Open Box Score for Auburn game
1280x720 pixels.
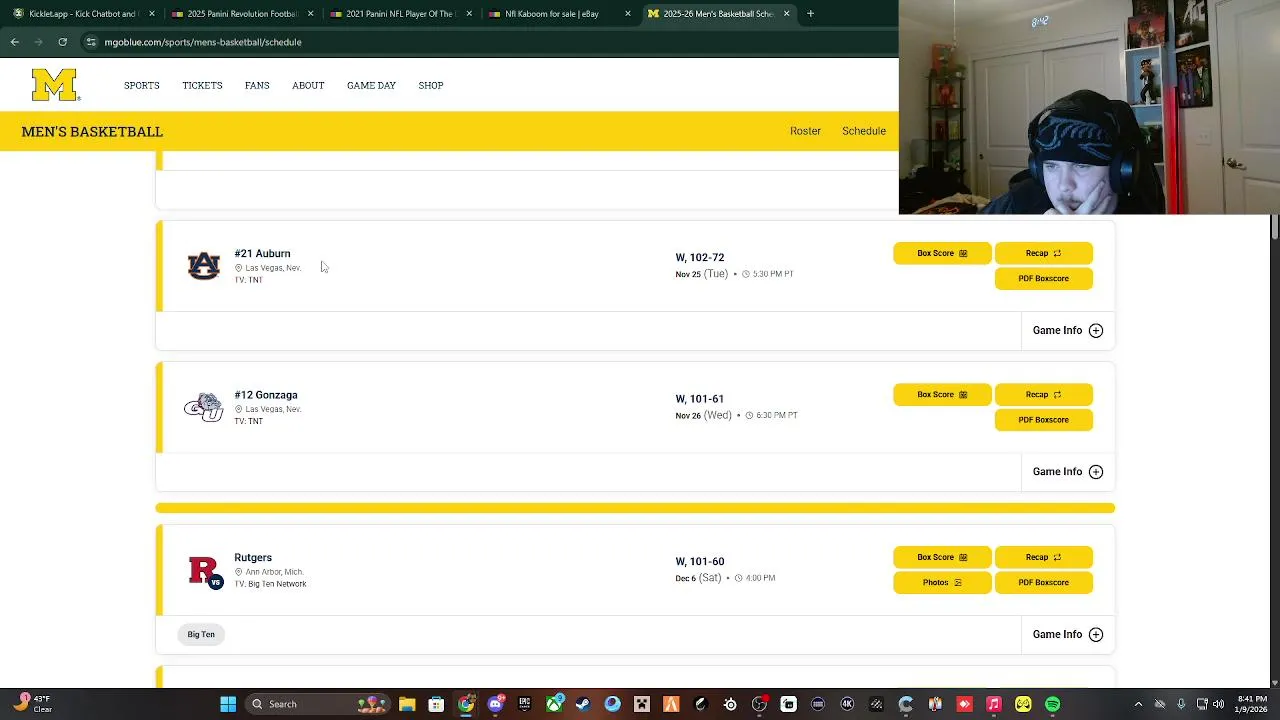pyautogui.click(x=942, y=253)
